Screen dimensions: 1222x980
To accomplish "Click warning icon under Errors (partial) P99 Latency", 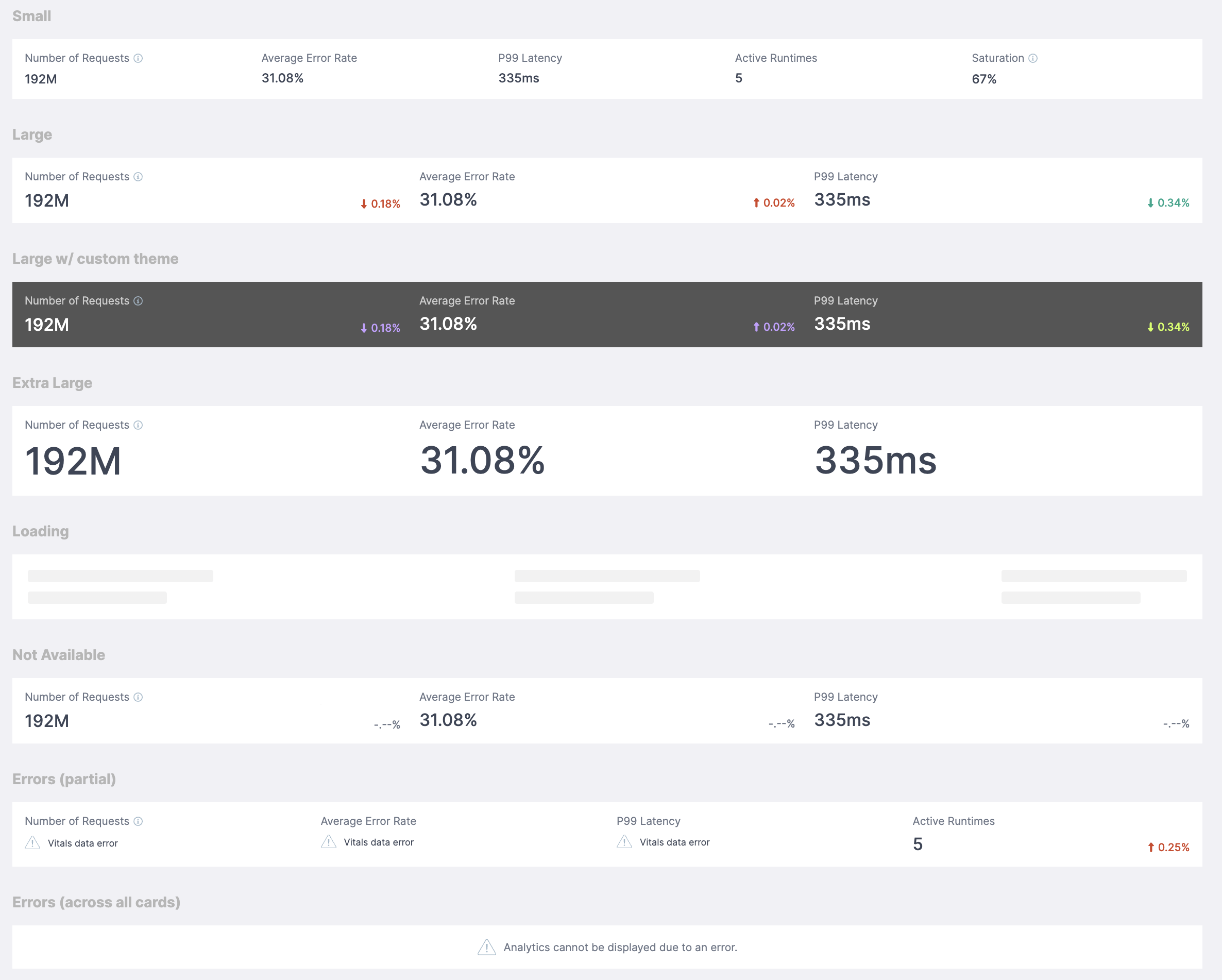I will pos(624,842).
